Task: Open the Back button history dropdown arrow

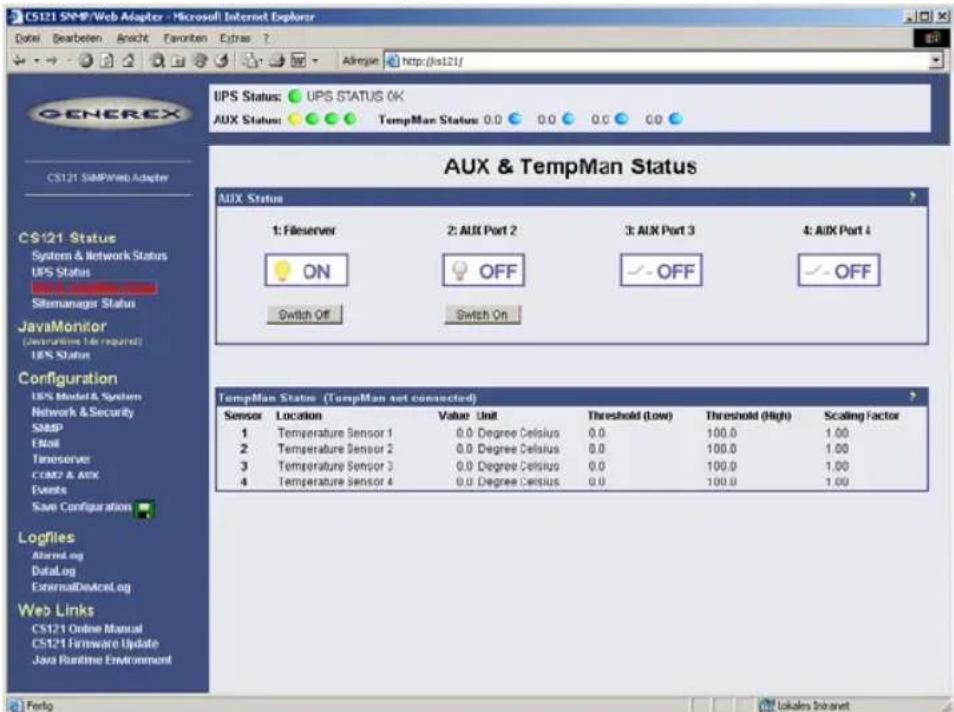Action: (x=37, y=61)
